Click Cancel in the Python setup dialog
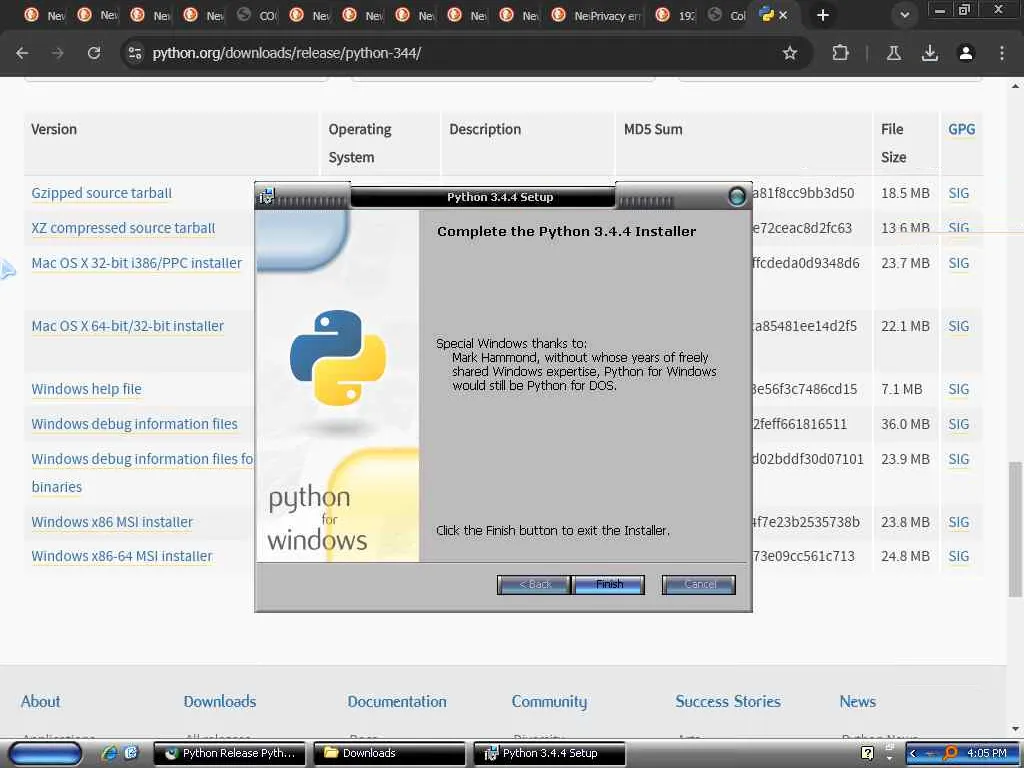The height and width of the screenshot is (768, 1024). coord(699,584)
